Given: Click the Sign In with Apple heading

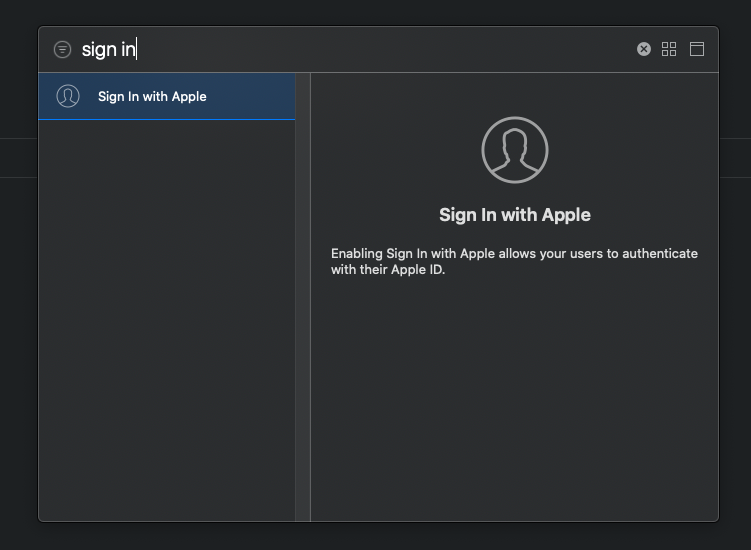Looking at the screenshot, I should point(514,215).
